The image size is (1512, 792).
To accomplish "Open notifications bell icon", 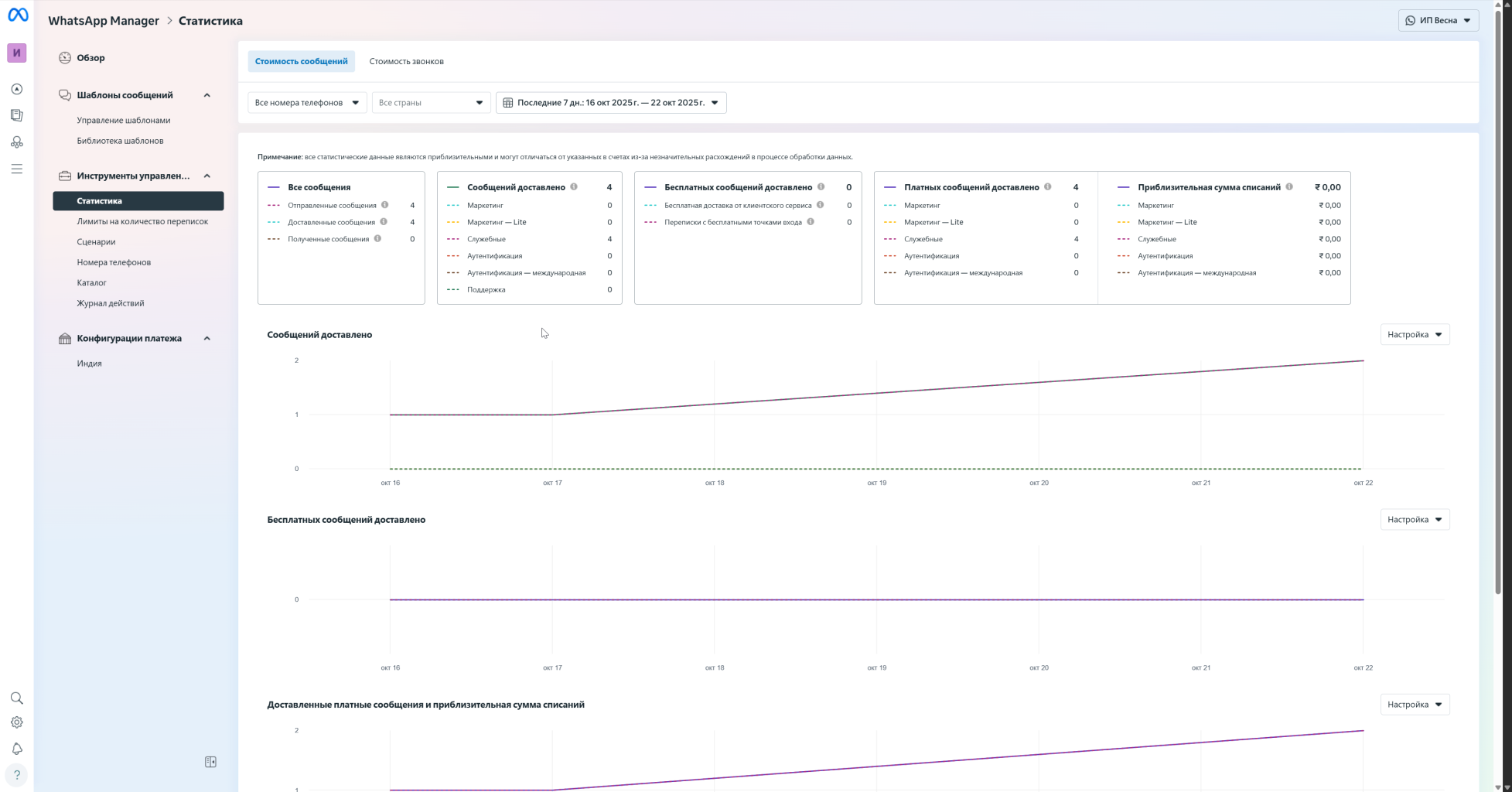I will point(16,749).
